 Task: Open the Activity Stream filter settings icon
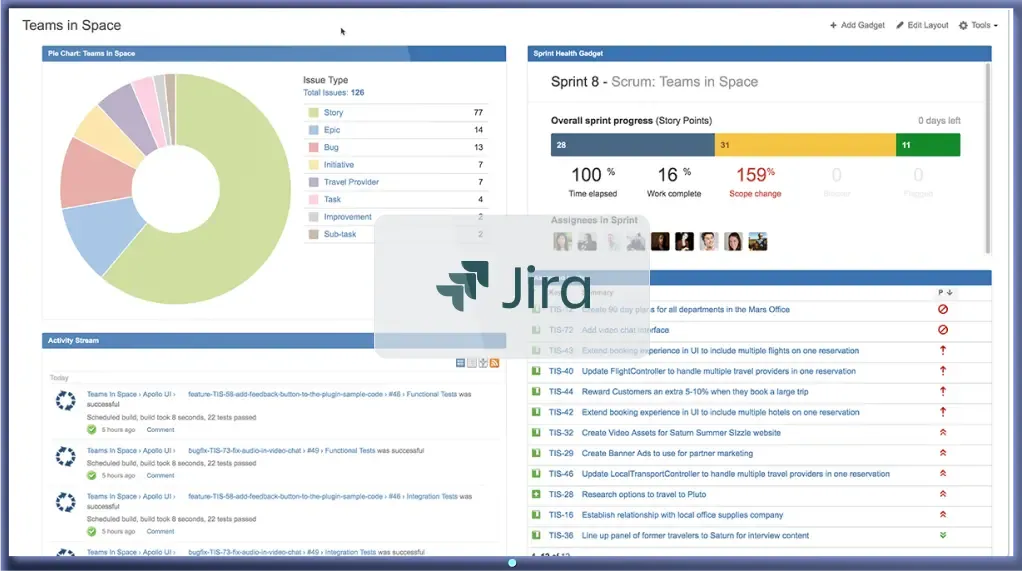(483, 362)
